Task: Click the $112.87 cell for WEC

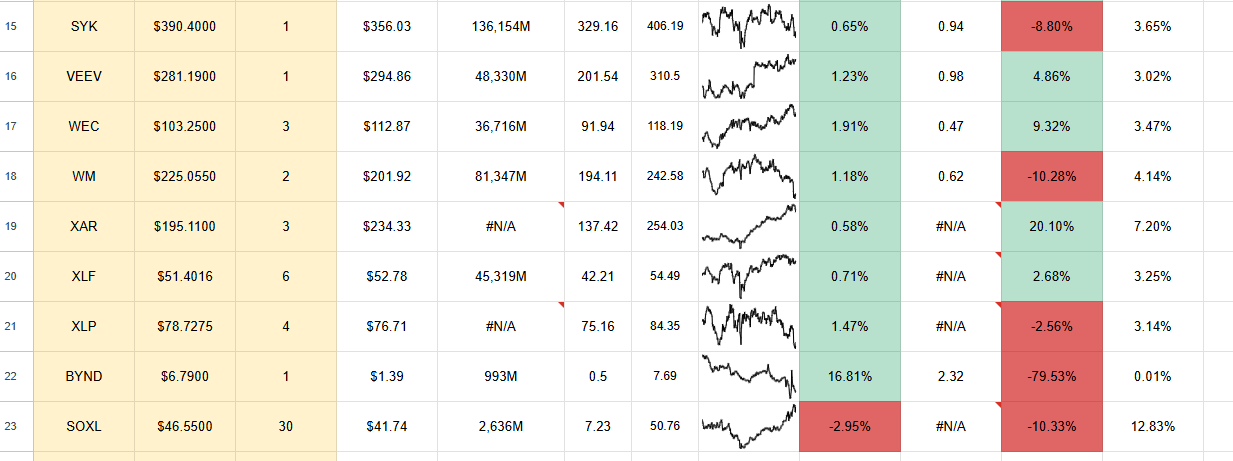Action: pos(387,127)
